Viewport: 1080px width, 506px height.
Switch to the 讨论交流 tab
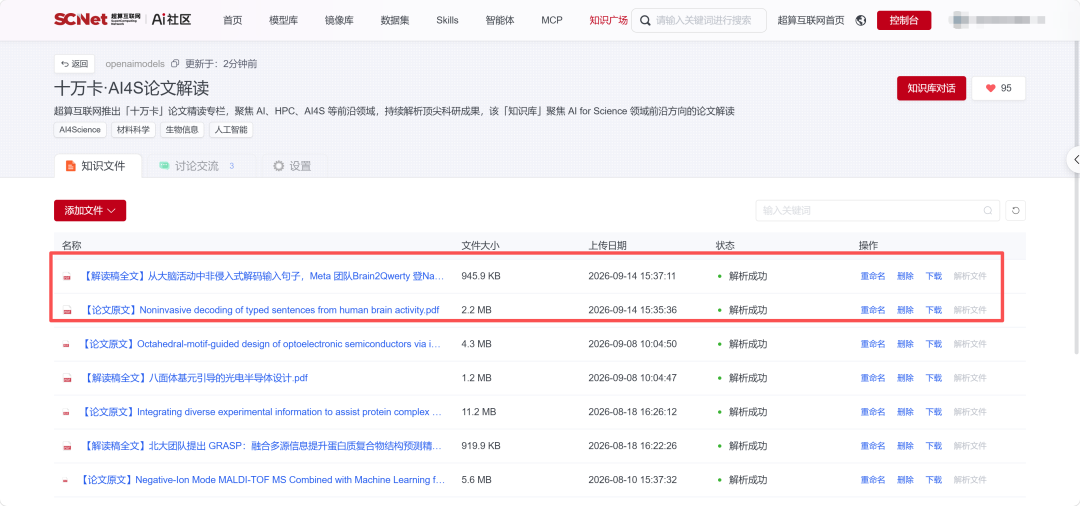tap(196, 166)
